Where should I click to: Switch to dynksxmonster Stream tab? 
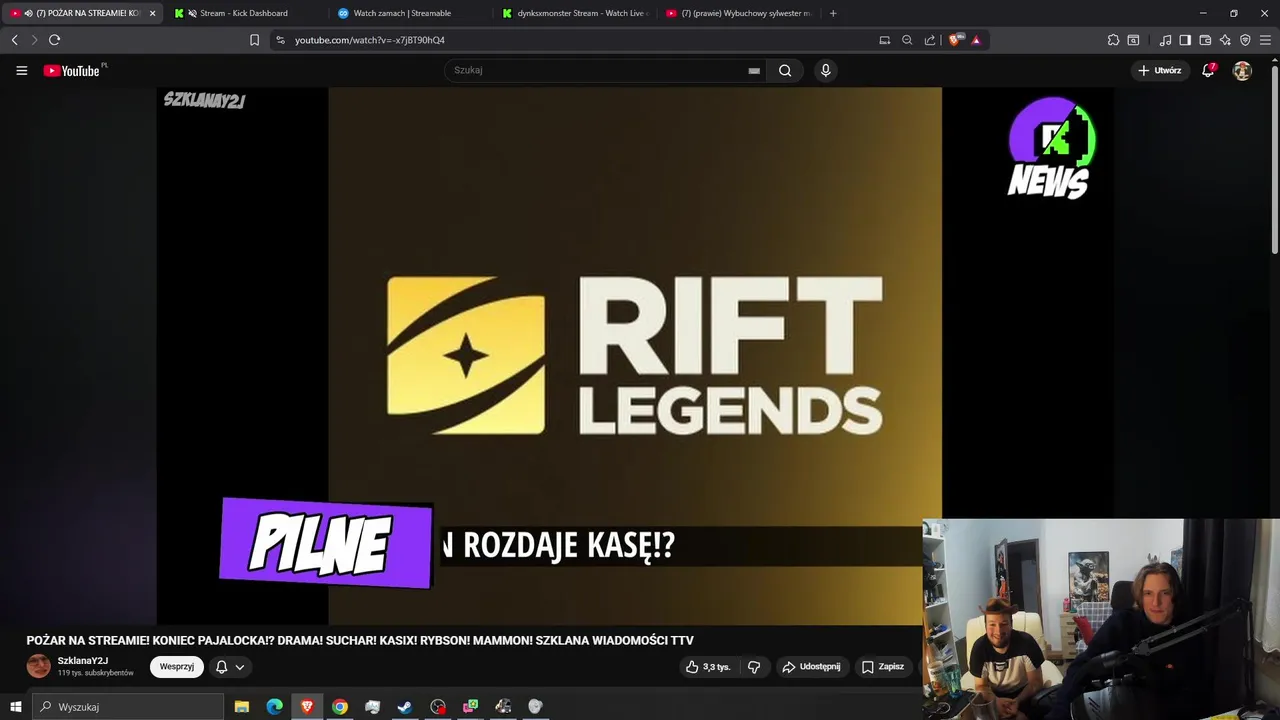(575, 13)
